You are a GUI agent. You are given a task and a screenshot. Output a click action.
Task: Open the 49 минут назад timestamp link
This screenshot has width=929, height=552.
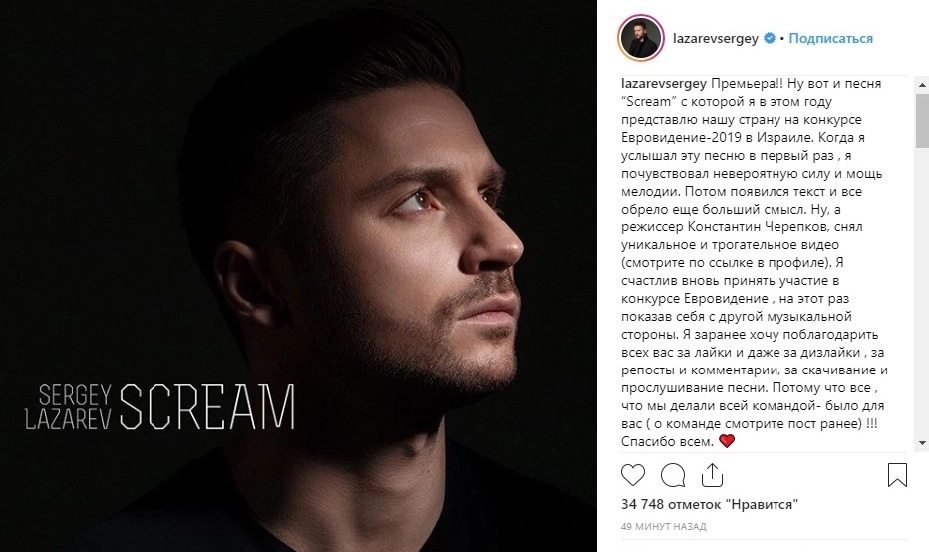[664, 526]
